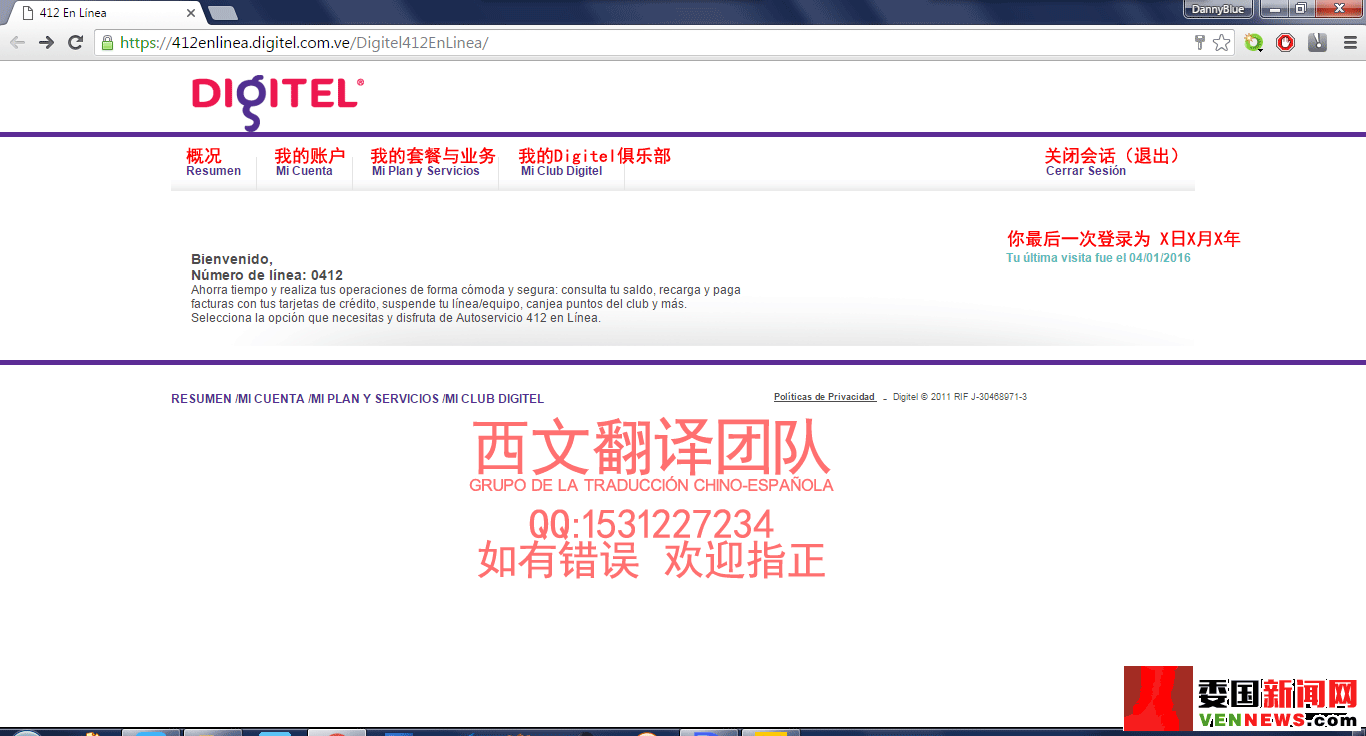
Task: Click the green padlock security icon
Action: tap(108, 43)
